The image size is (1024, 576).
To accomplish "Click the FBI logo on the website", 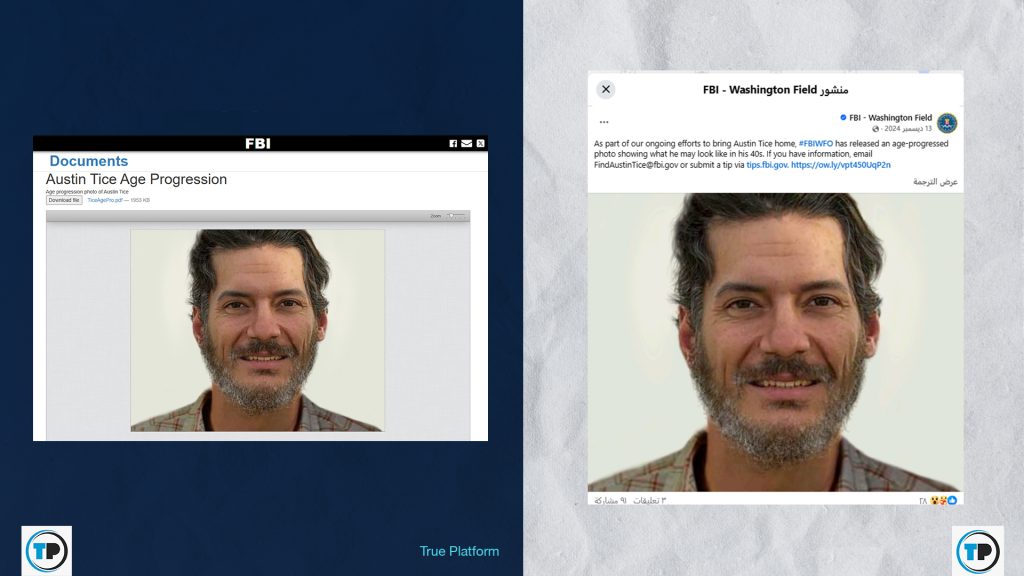I will 258,144.
